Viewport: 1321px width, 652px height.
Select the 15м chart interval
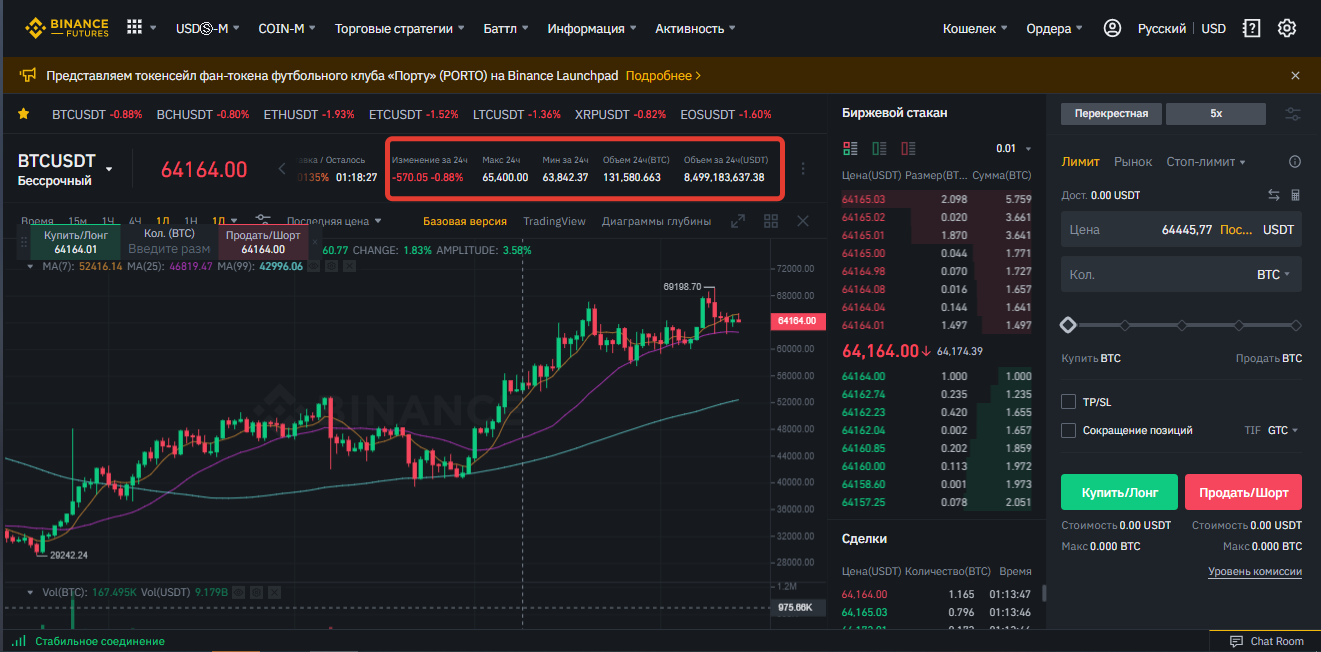(77, 221)
